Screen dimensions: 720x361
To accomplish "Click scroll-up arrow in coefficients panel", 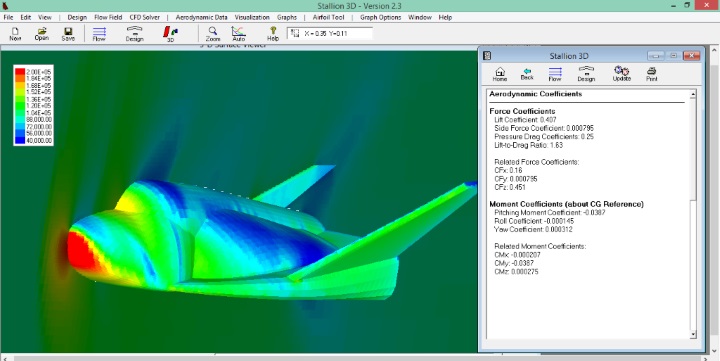I will click(693, 94).
